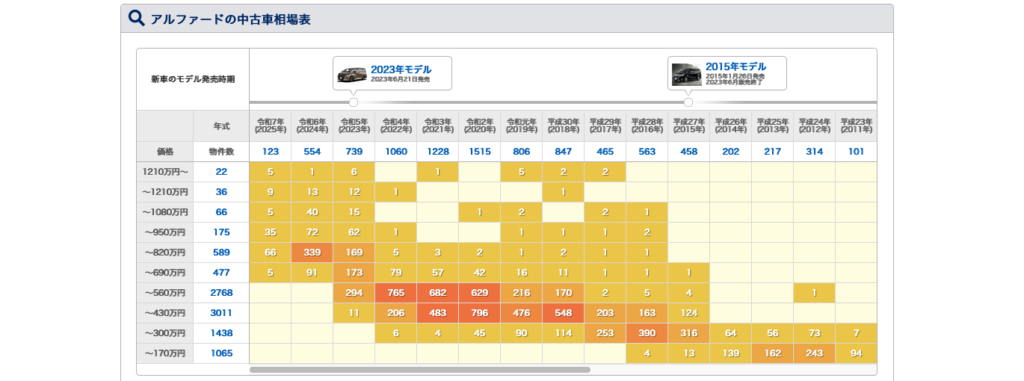Viewport: 1024px width, 381px height.
Task: Click the 2015年モデル title link
Action: click(x=735, y=67)
